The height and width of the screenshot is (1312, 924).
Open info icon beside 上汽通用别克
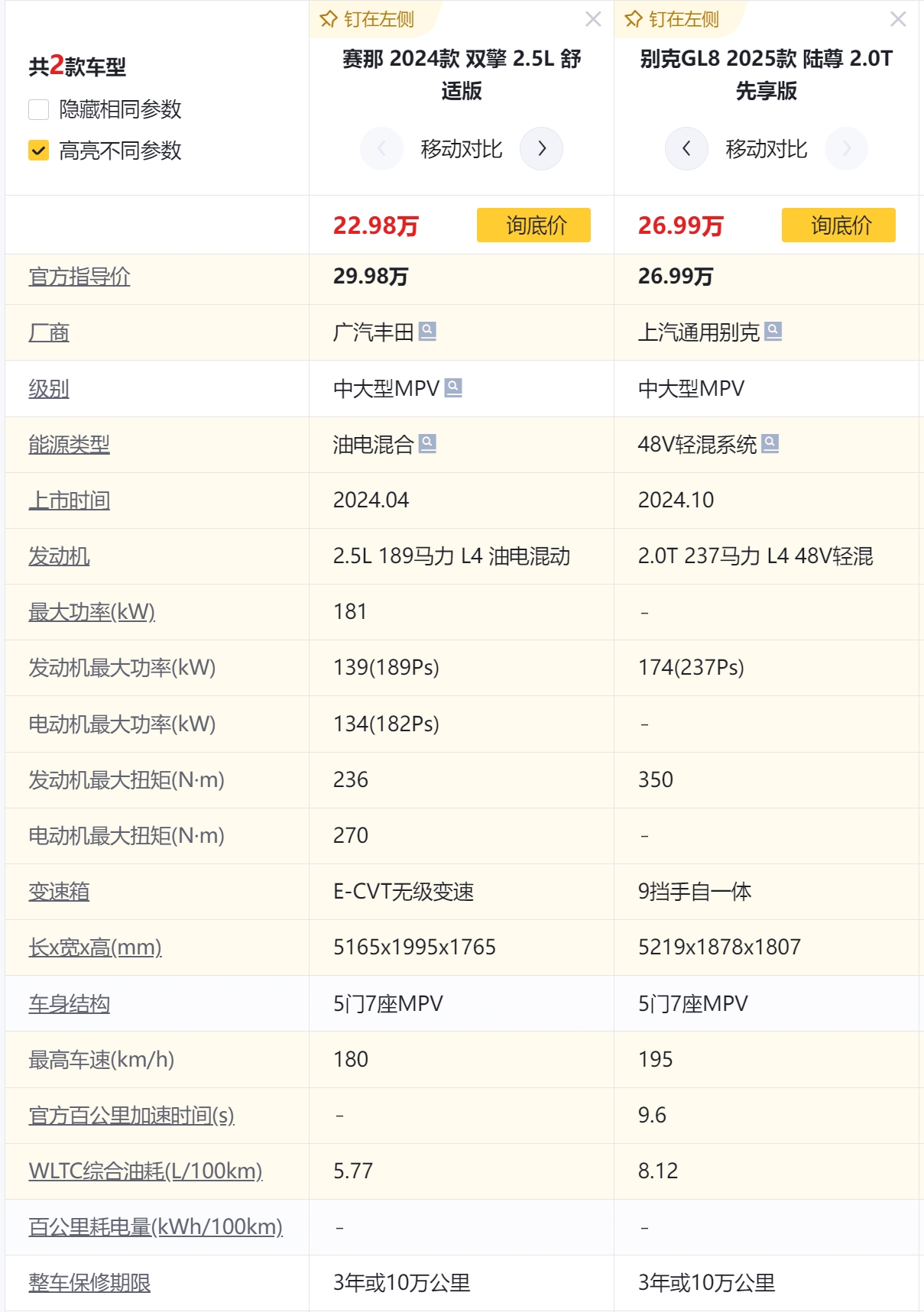pyautogui.click(x=773, y=331)
